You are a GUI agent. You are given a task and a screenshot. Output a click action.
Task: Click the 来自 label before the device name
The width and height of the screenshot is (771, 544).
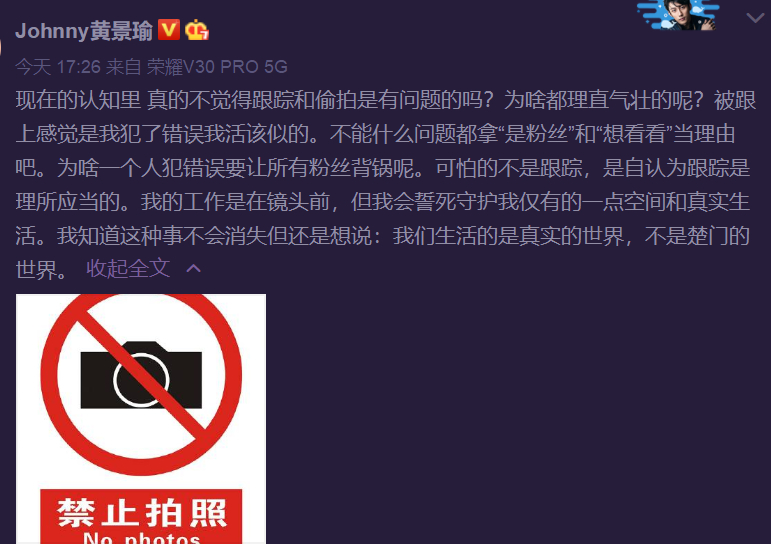124,67
